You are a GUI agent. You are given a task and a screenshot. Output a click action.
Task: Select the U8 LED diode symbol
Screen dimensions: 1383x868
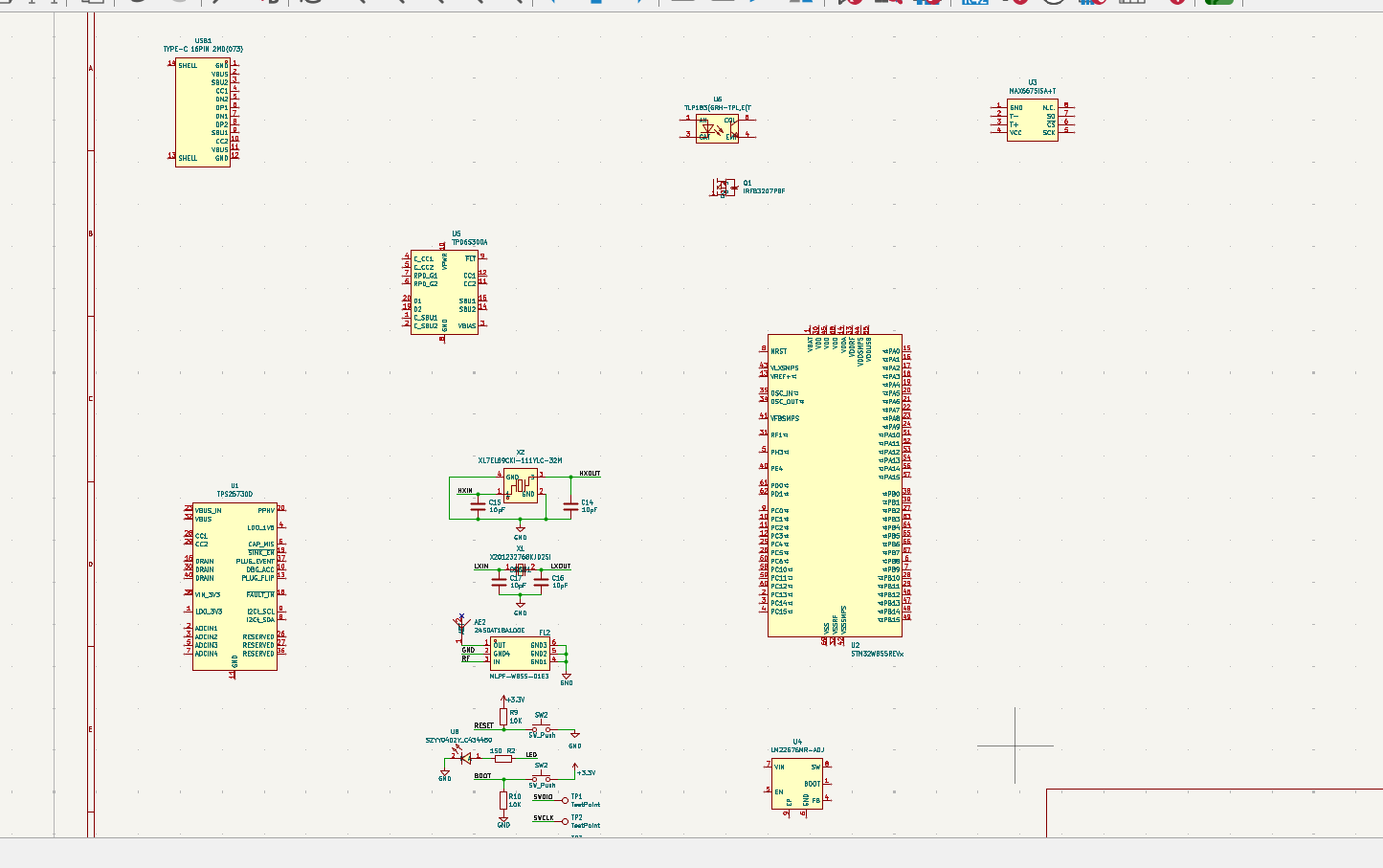[x=466, y=758]
